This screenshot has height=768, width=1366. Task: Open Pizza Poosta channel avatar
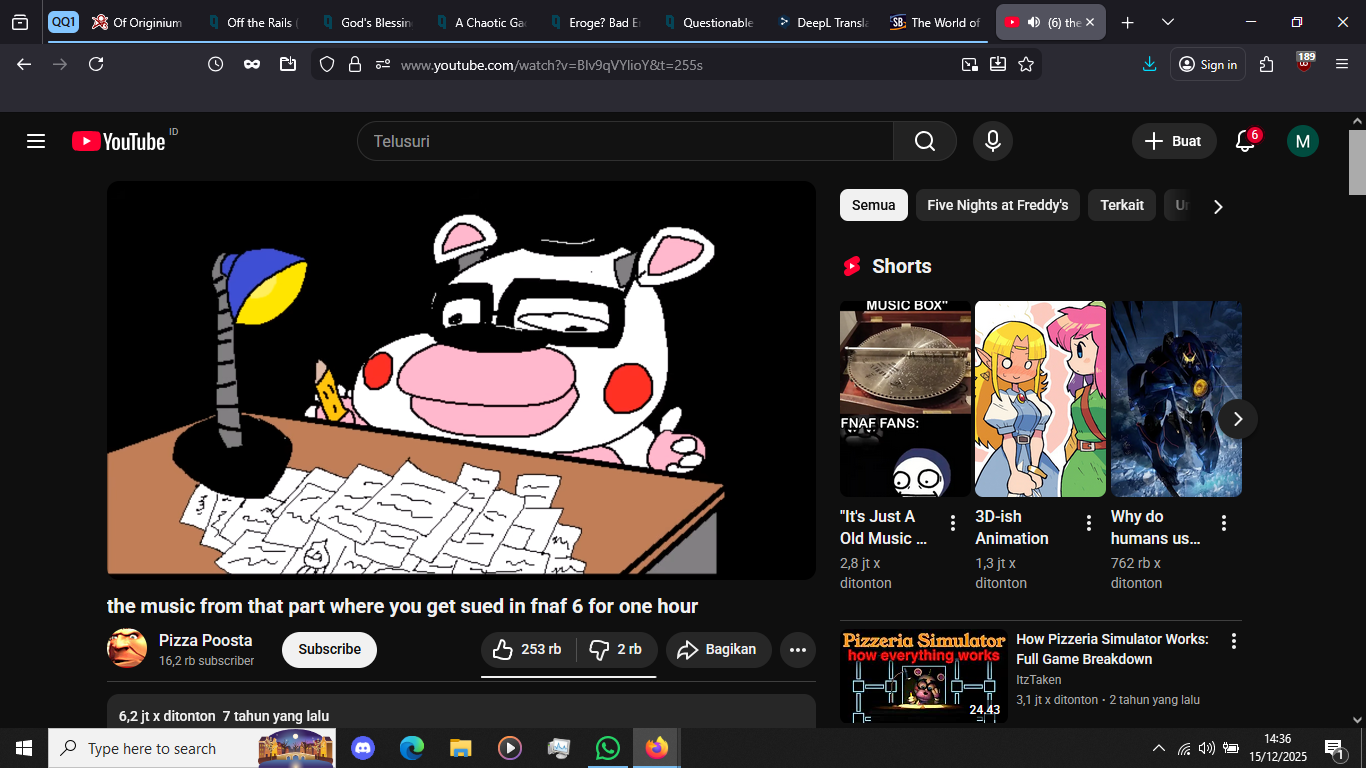pos(127,649)
